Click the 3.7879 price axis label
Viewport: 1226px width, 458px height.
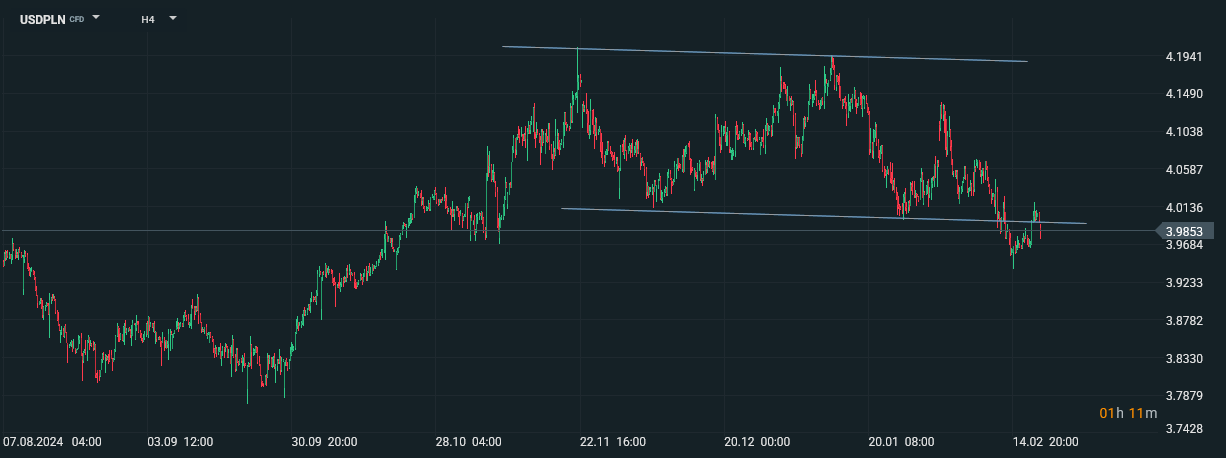(x=1183, y=397)
